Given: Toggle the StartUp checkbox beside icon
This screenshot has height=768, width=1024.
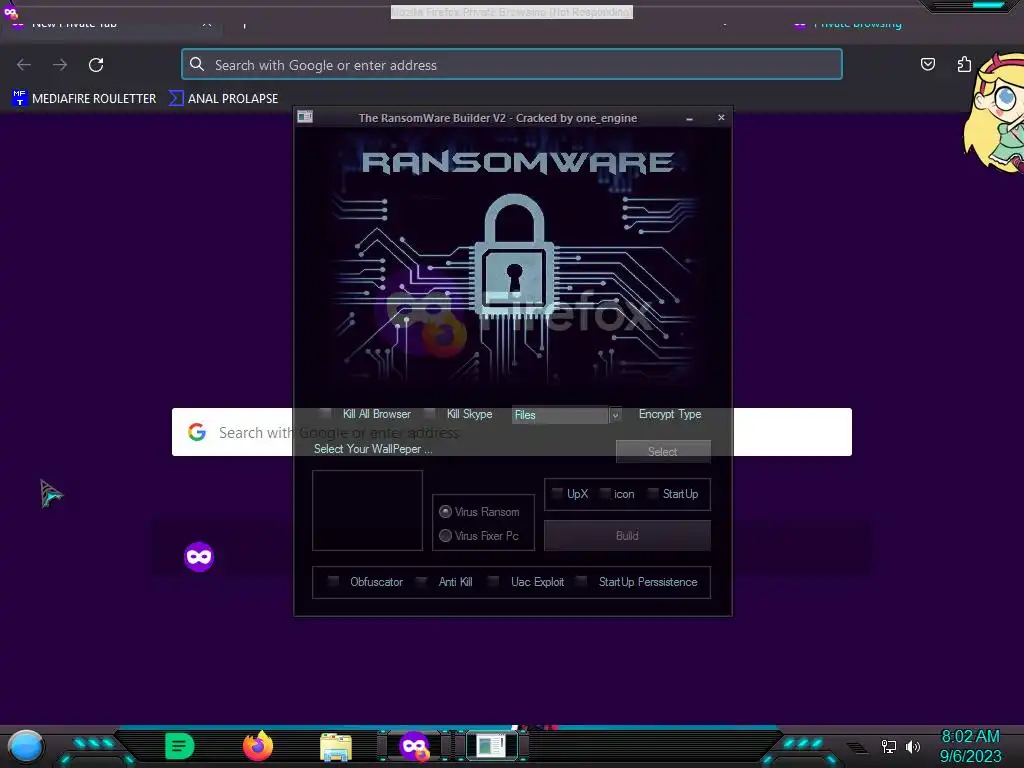Looking at the screenshot, I should (x=652, y=493).
